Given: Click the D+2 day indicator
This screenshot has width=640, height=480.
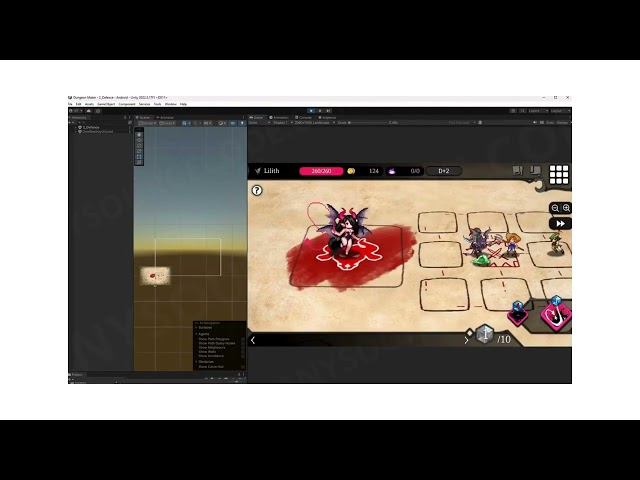Looking at the screenshot, I should (444, 171).
